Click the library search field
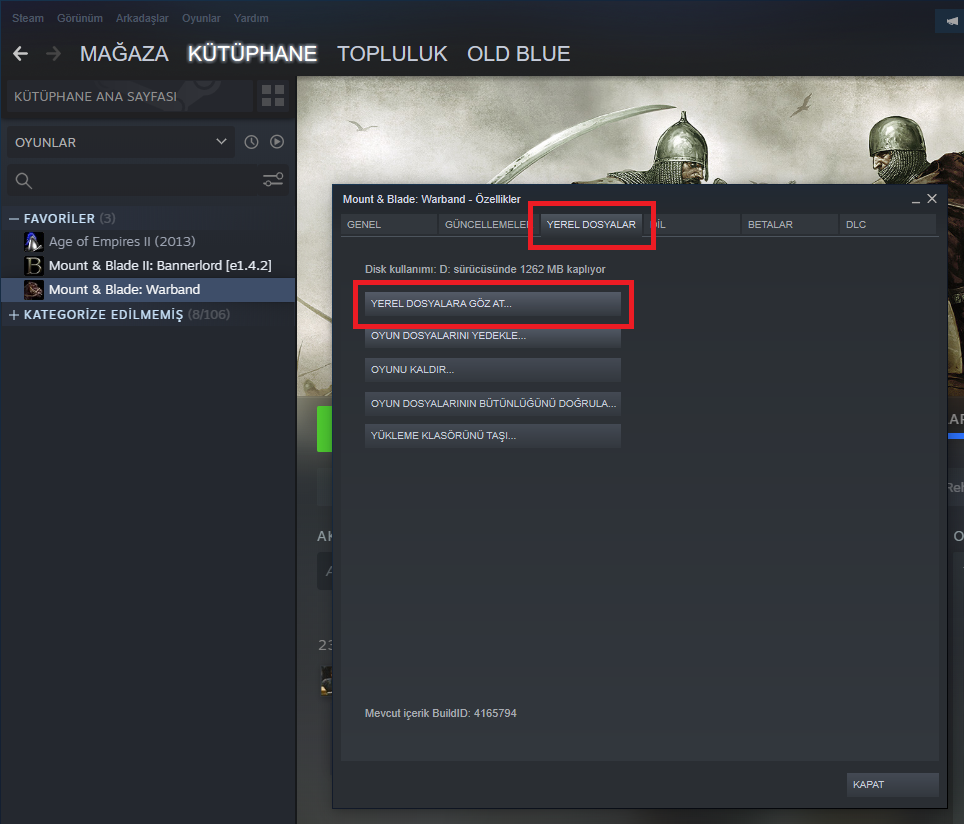 [148, 180]
